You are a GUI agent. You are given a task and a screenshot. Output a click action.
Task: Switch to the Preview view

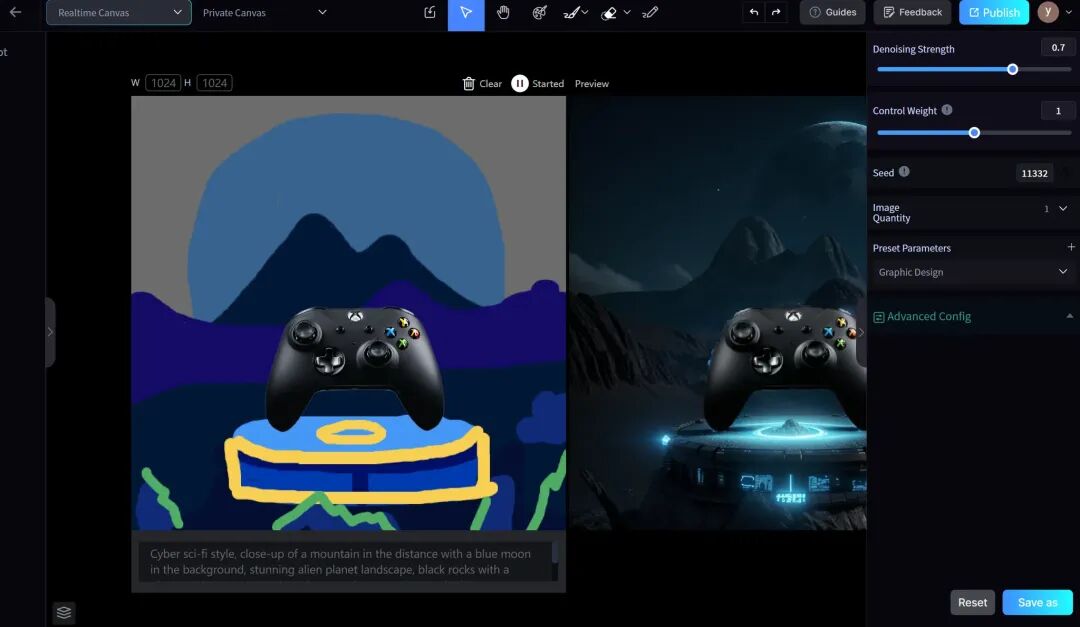(x=592, y=83)
